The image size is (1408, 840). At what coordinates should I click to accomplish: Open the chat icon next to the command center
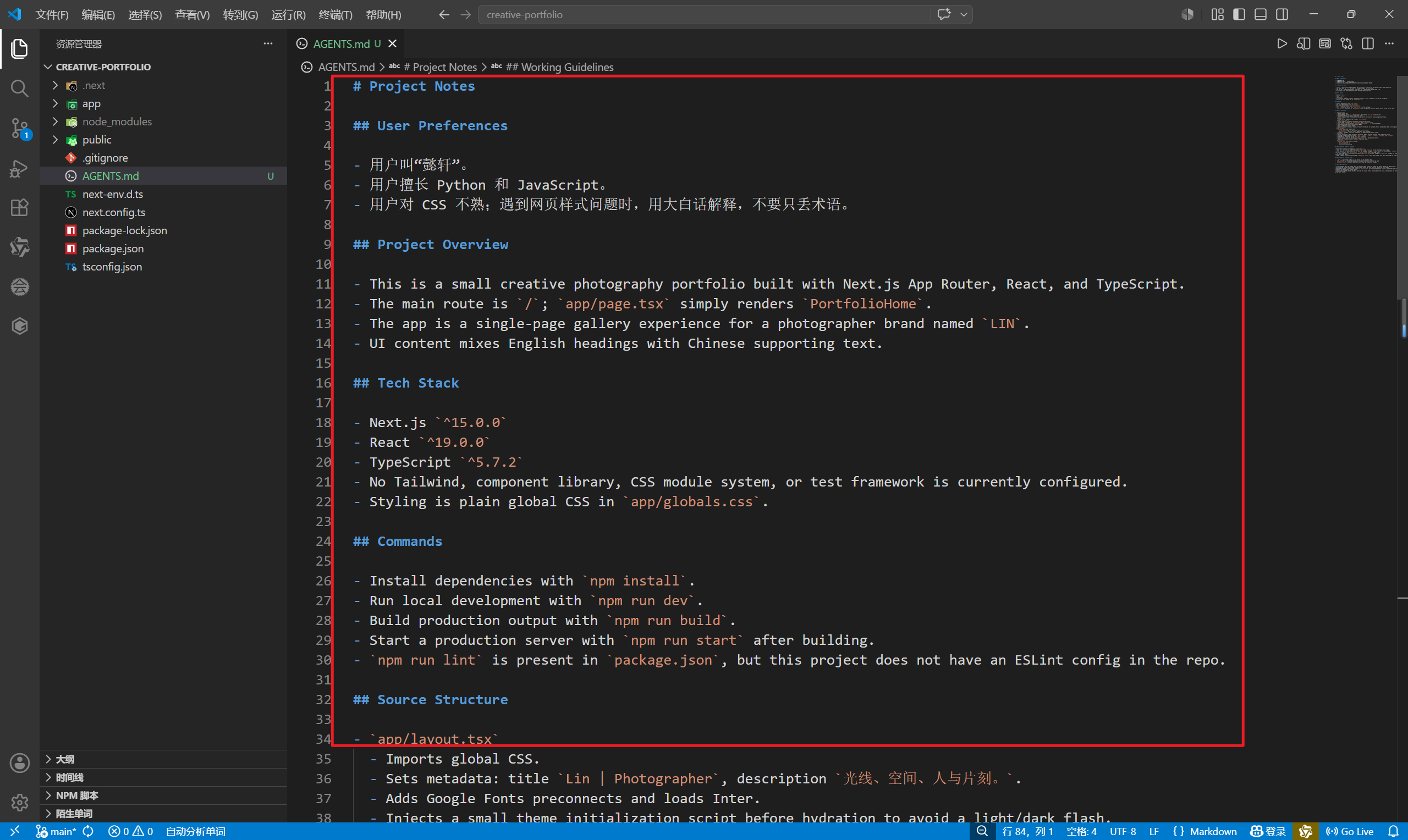click(x=944, y=15)
